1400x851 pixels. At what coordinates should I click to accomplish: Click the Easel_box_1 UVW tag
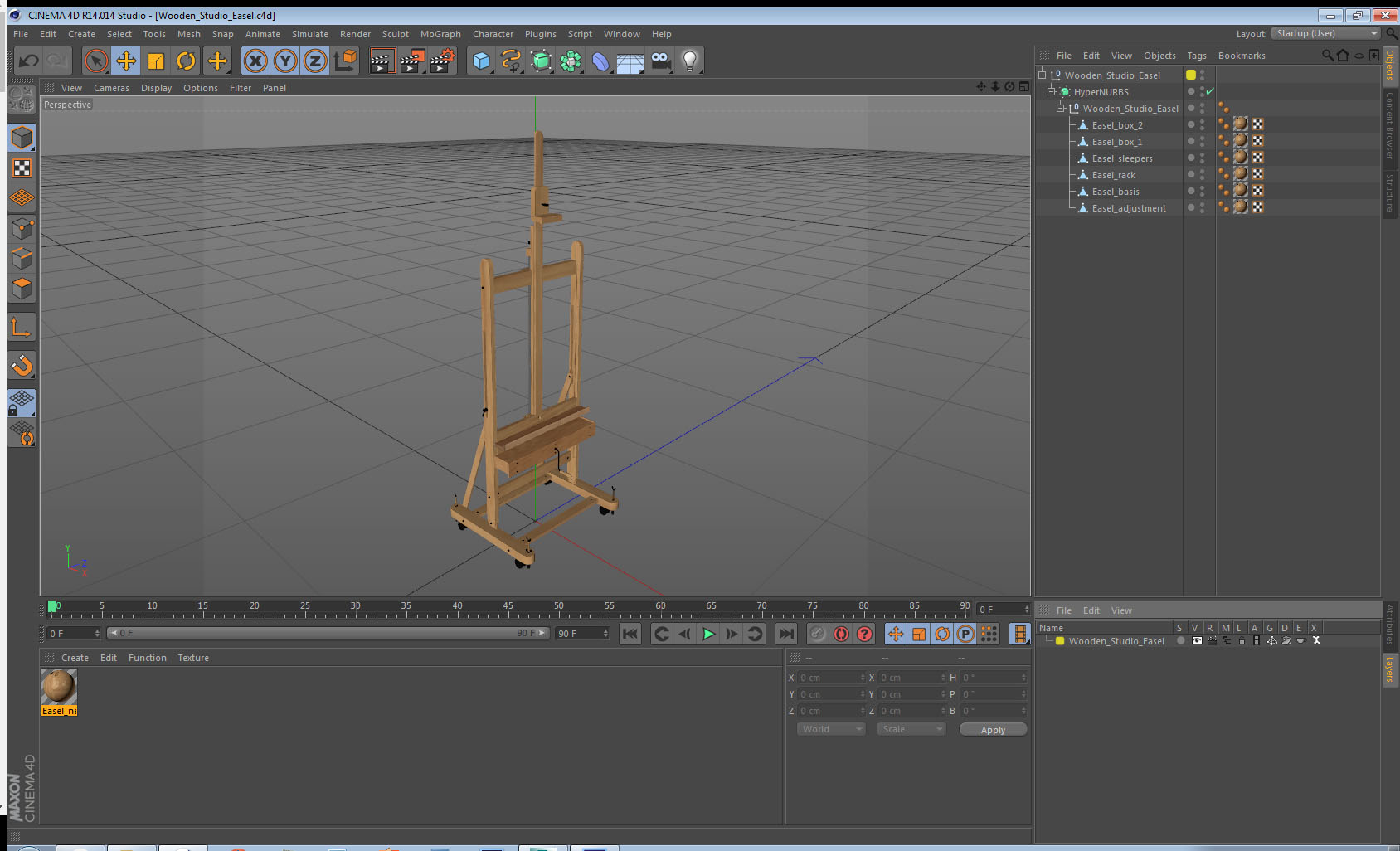(x=1257, y=141)
